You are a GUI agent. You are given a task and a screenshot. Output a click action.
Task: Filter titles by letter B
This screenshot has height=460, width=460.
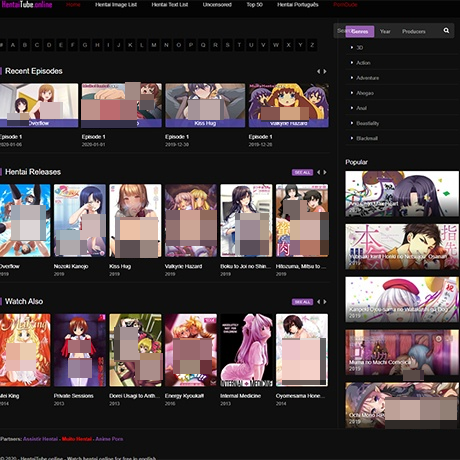25,45
